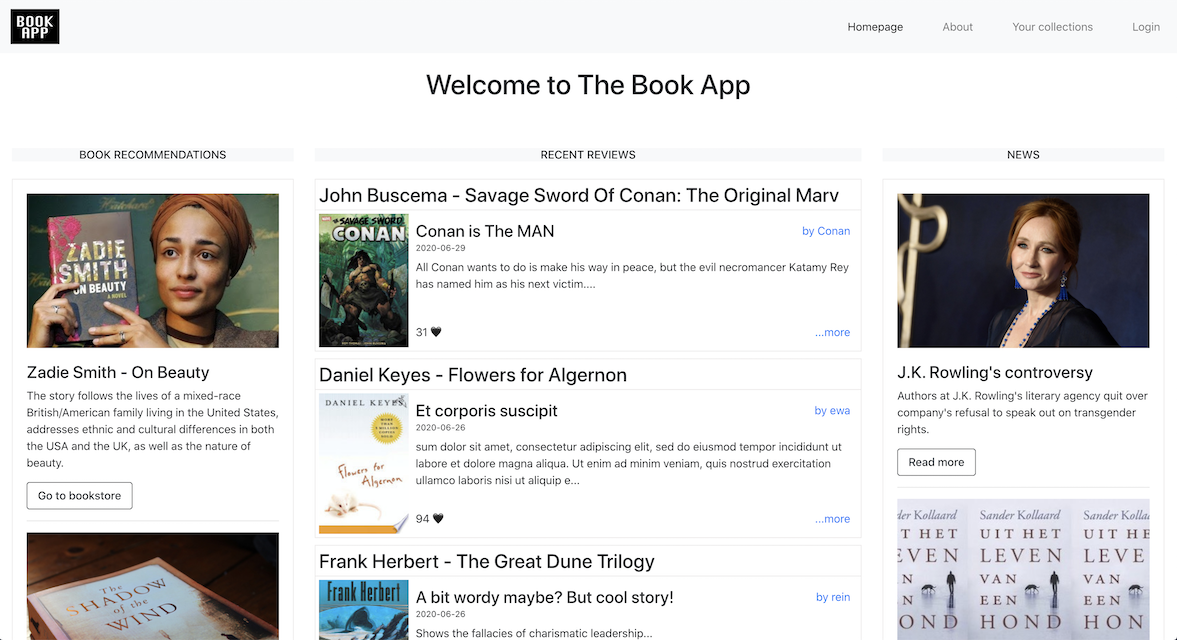The image size is (1177, 640).
Task: Click the Conan review excerpt text
Action: [x=632, y=275]
